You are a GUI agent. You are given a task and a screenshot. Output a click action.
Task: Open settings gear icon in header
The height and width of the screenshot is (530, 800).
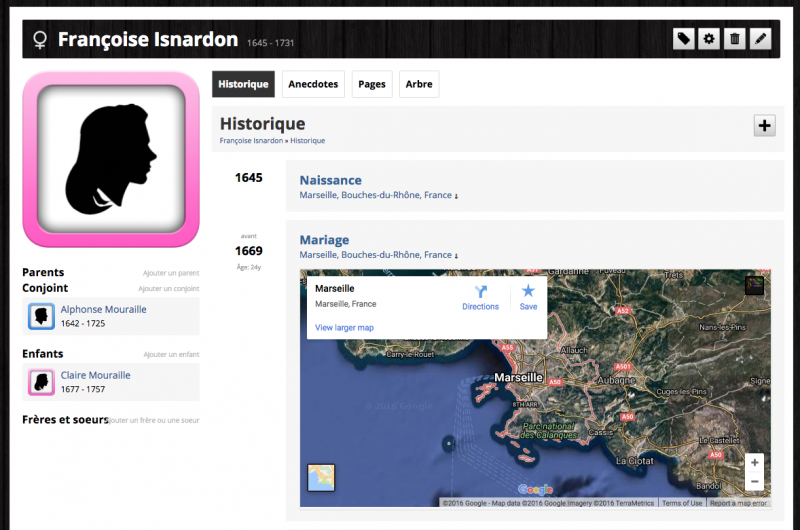709,39
